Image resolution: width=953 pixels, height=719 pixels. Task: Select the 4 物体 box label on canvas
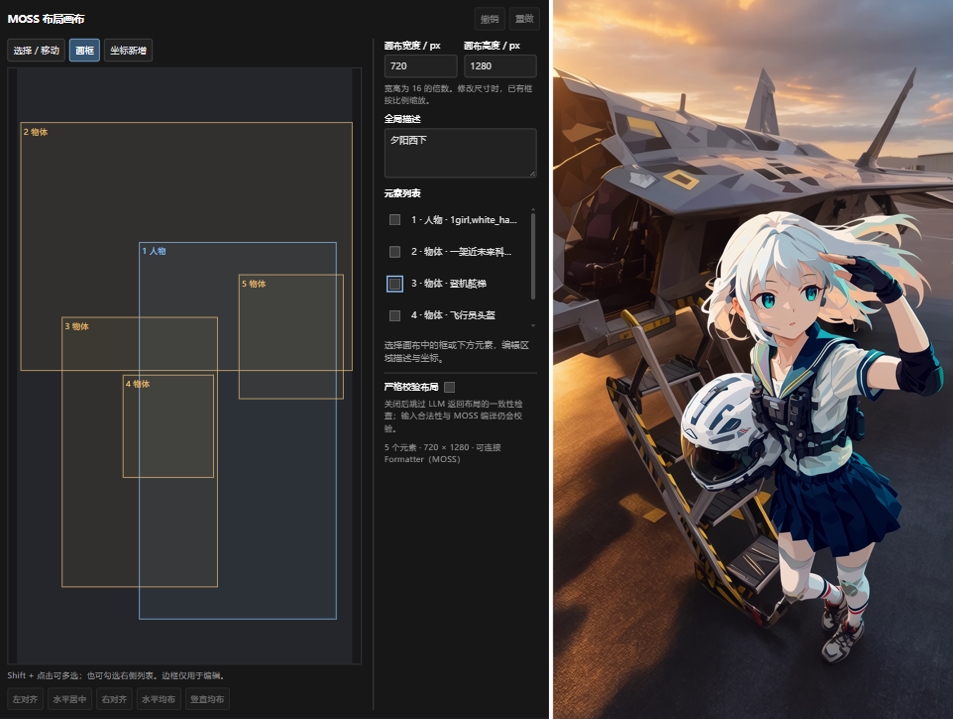tap(137, 384)
